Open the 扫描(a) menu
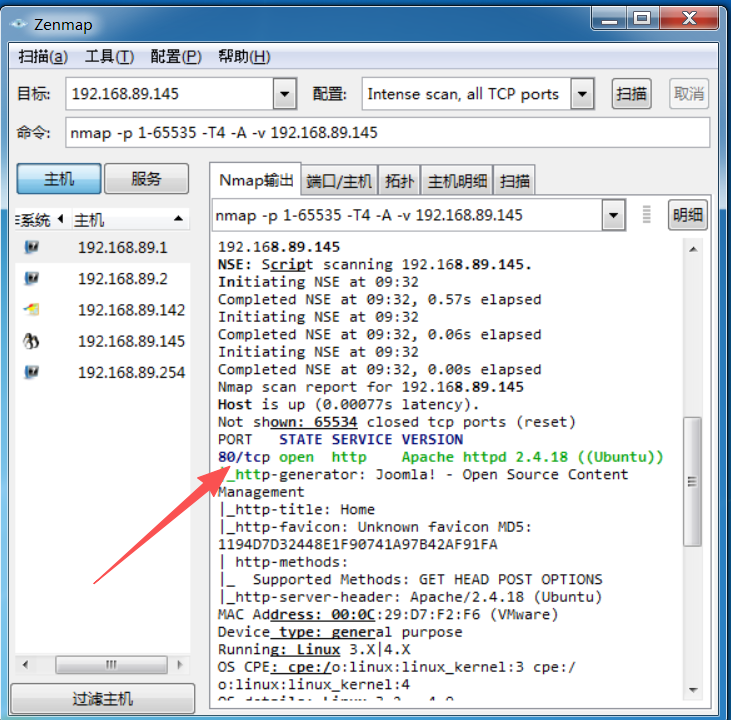The image size is (731, 720). [43, 57]
